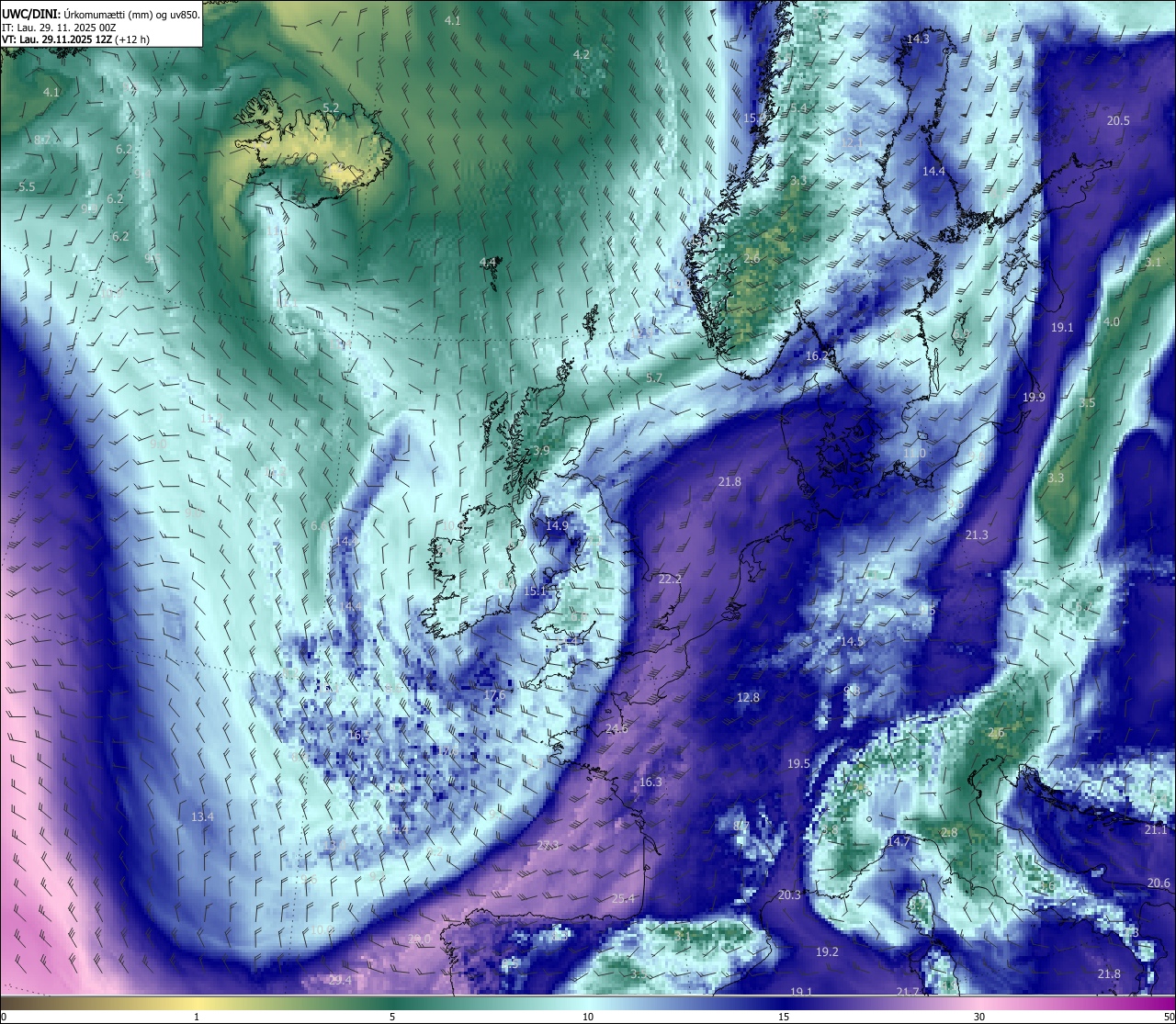Click the map value 20.6
This screenshot has height=1024, width=1176.
click(x=1159, y=883)
